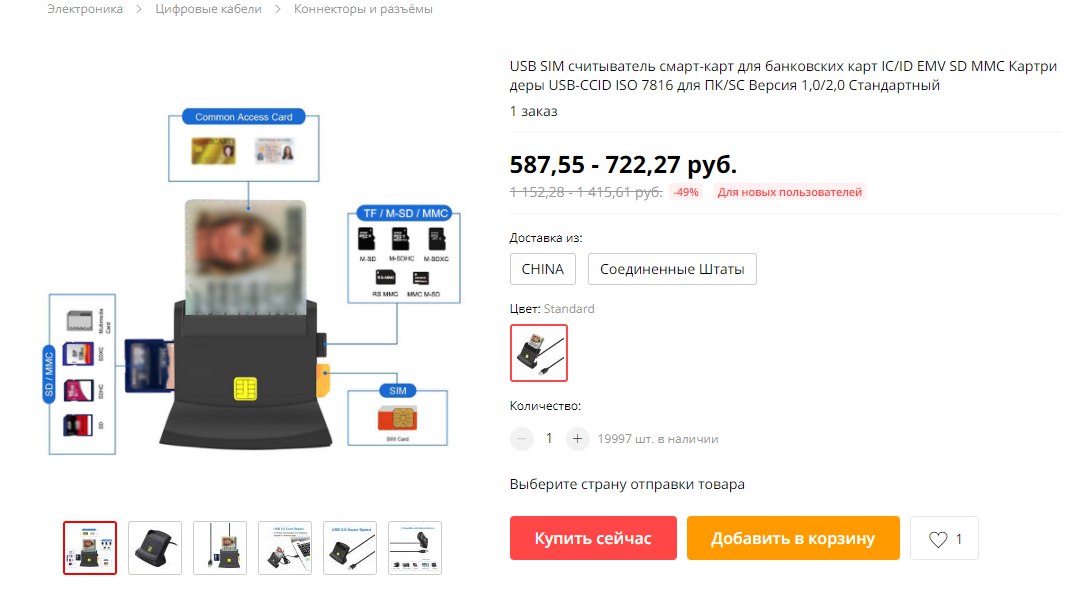Open the Электроника breadcrumb
1070x601 pixels.
point(85,9)
